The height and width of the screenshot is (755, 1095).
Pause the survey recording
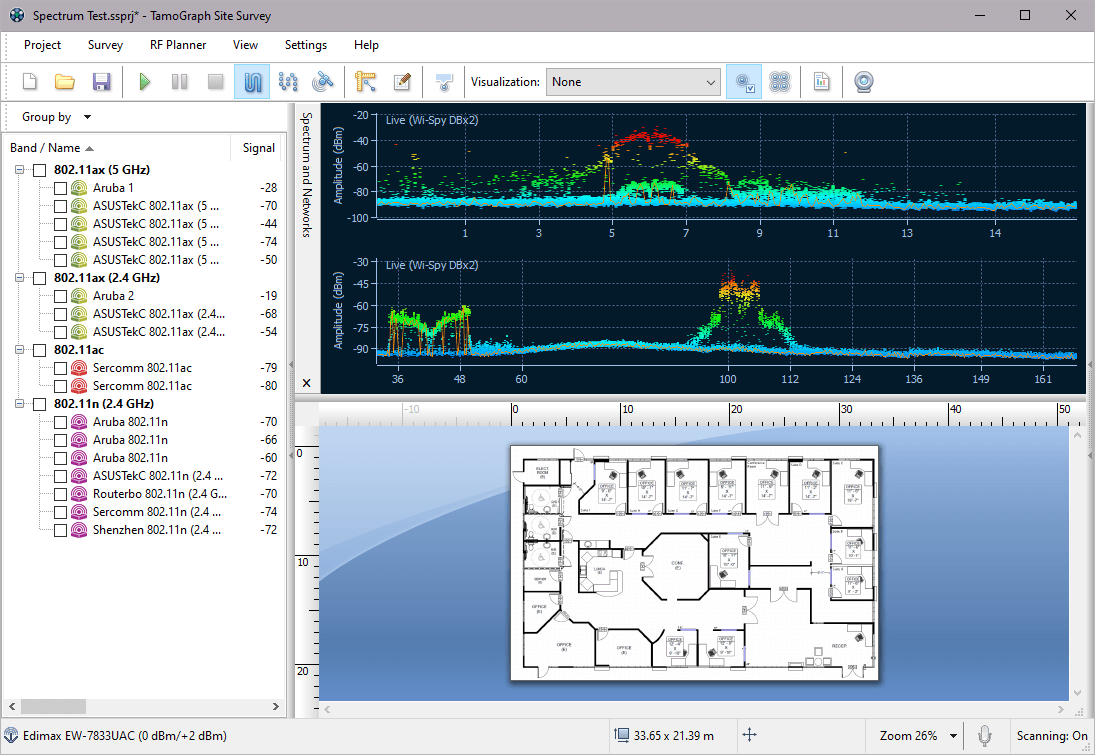pos(179,82)
